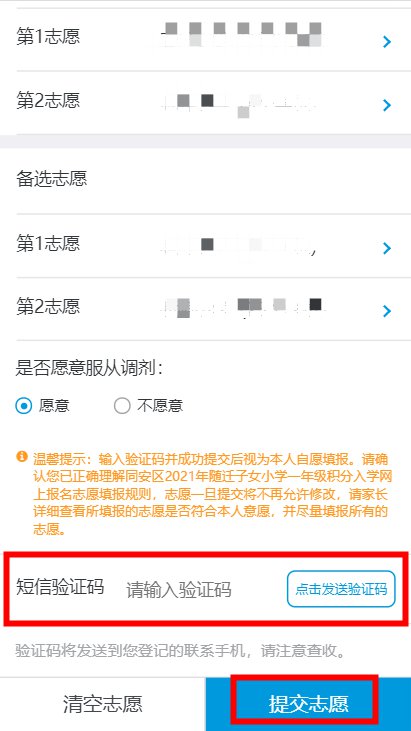Click the 短信验证码 field label
Screen dimensions: 411x731
pyautogui.click(x=60, y=586)
